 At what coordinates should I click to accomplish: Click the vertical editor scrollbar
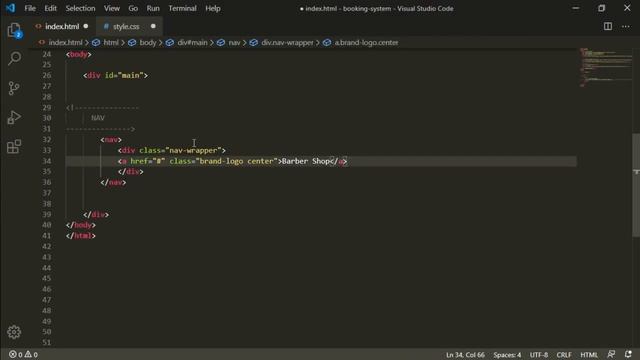click(x=636, y=184)
